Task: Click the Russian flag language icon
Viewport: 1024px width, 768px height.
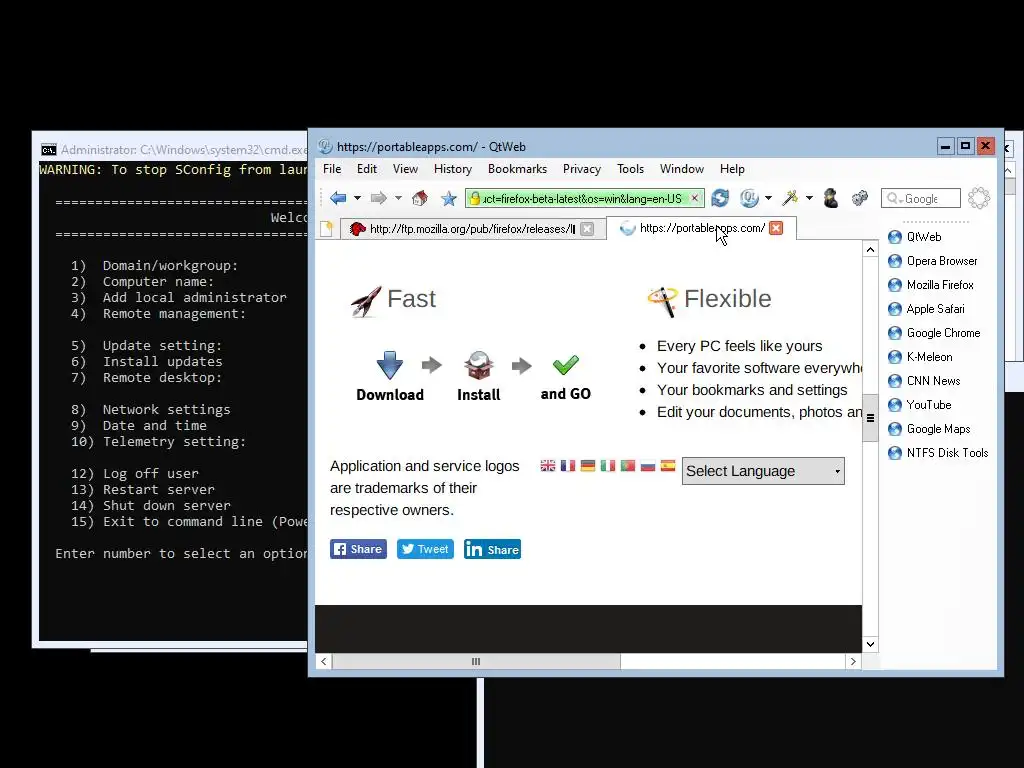Action: point(648,466)
